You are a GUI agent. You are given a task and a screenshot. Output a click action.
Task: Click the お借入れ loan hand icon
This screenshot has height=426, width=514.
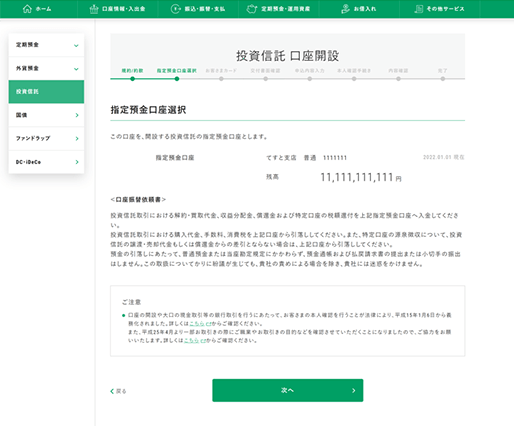pos(346,9)
